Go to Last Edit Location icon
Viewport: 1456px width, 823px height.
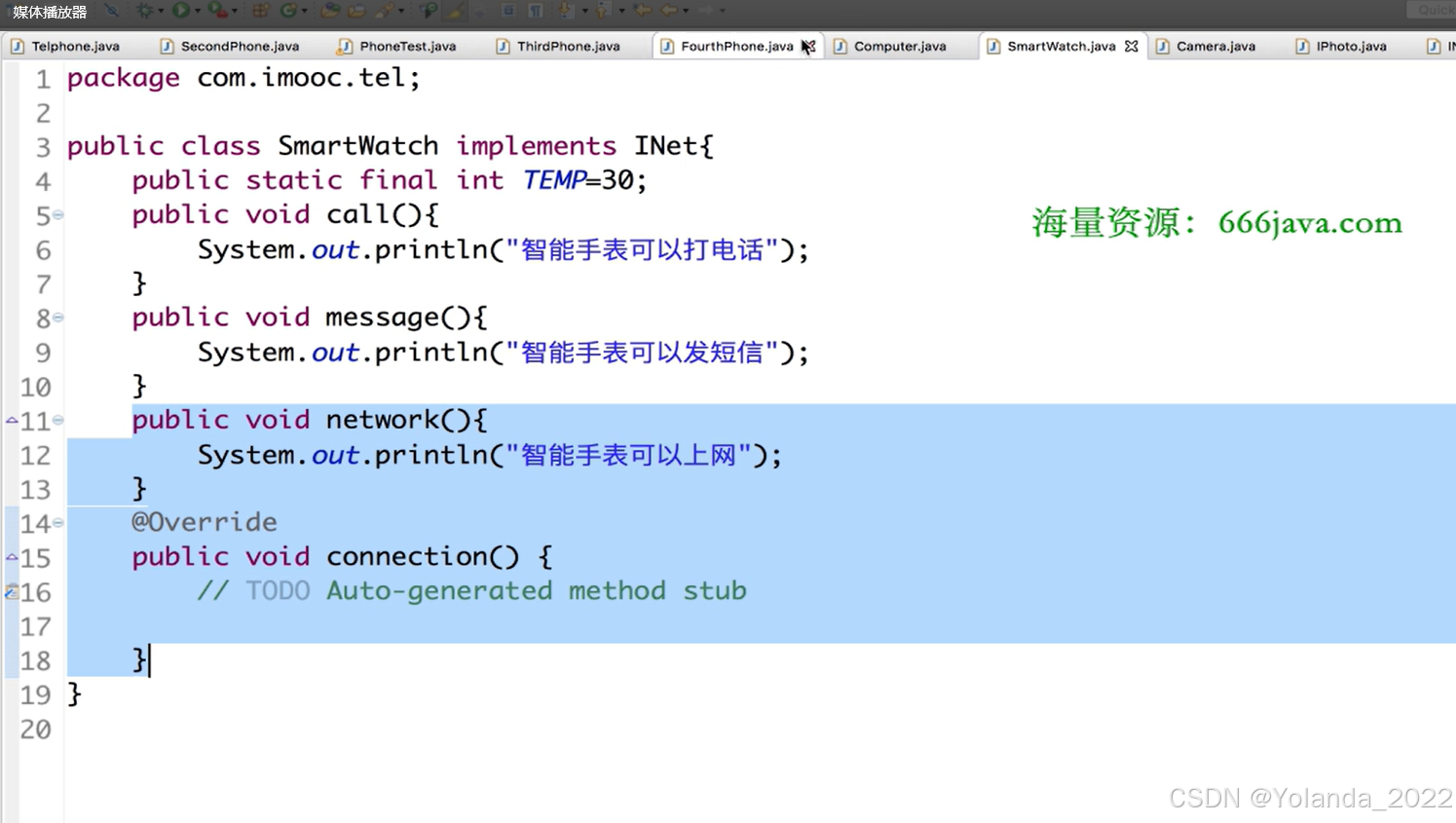pos(641,11)
